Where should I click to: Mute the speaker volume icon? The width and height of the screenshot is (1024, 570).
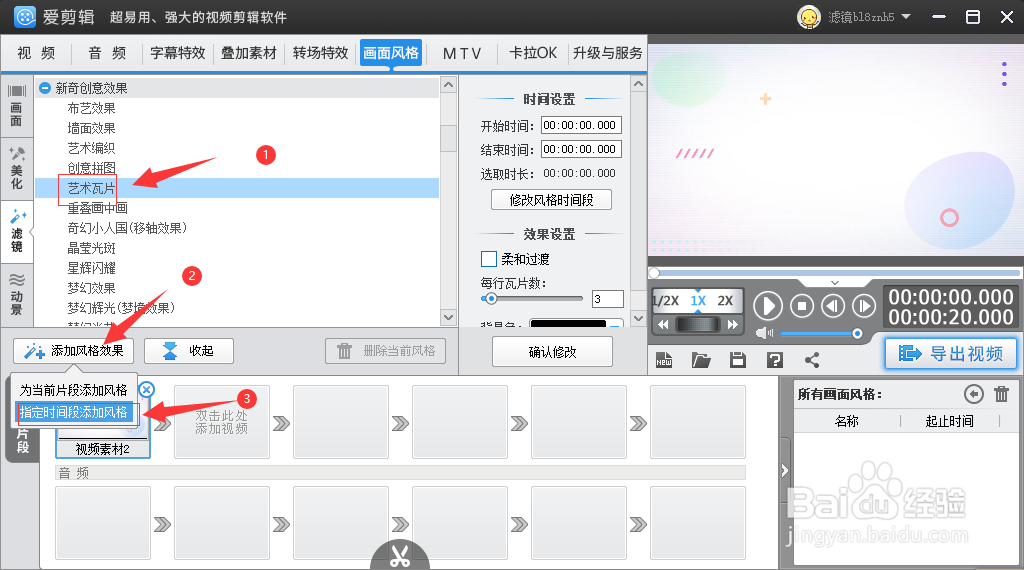pyautogui.click(x=763, y=334)
